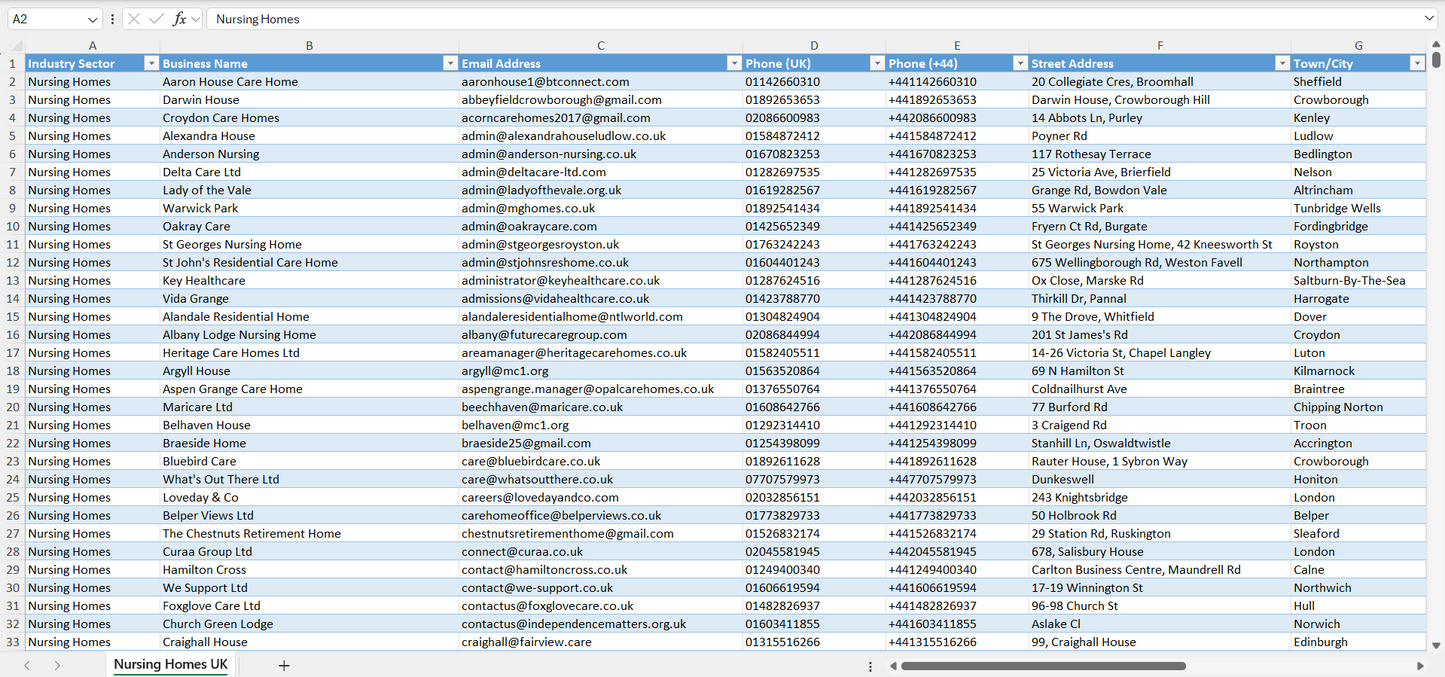
Task: Go to next sheet arrow
Action: (x=57, y=665)
